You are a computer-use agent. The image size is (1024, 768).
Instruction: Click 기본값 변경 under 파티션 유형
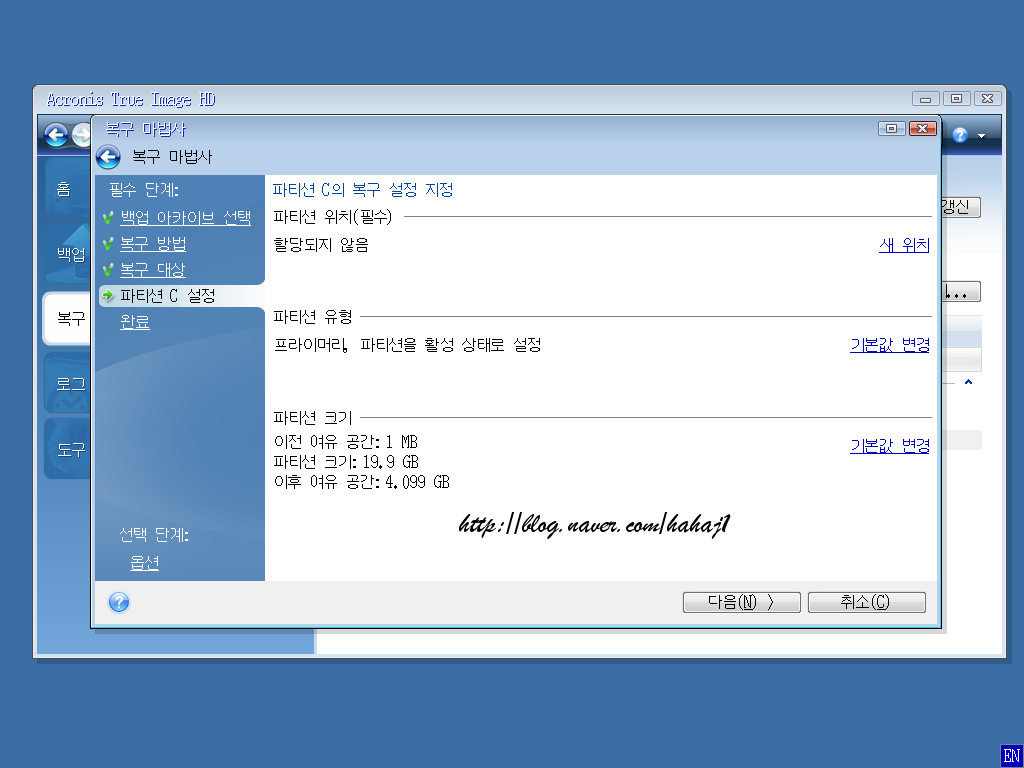point(889,345)
